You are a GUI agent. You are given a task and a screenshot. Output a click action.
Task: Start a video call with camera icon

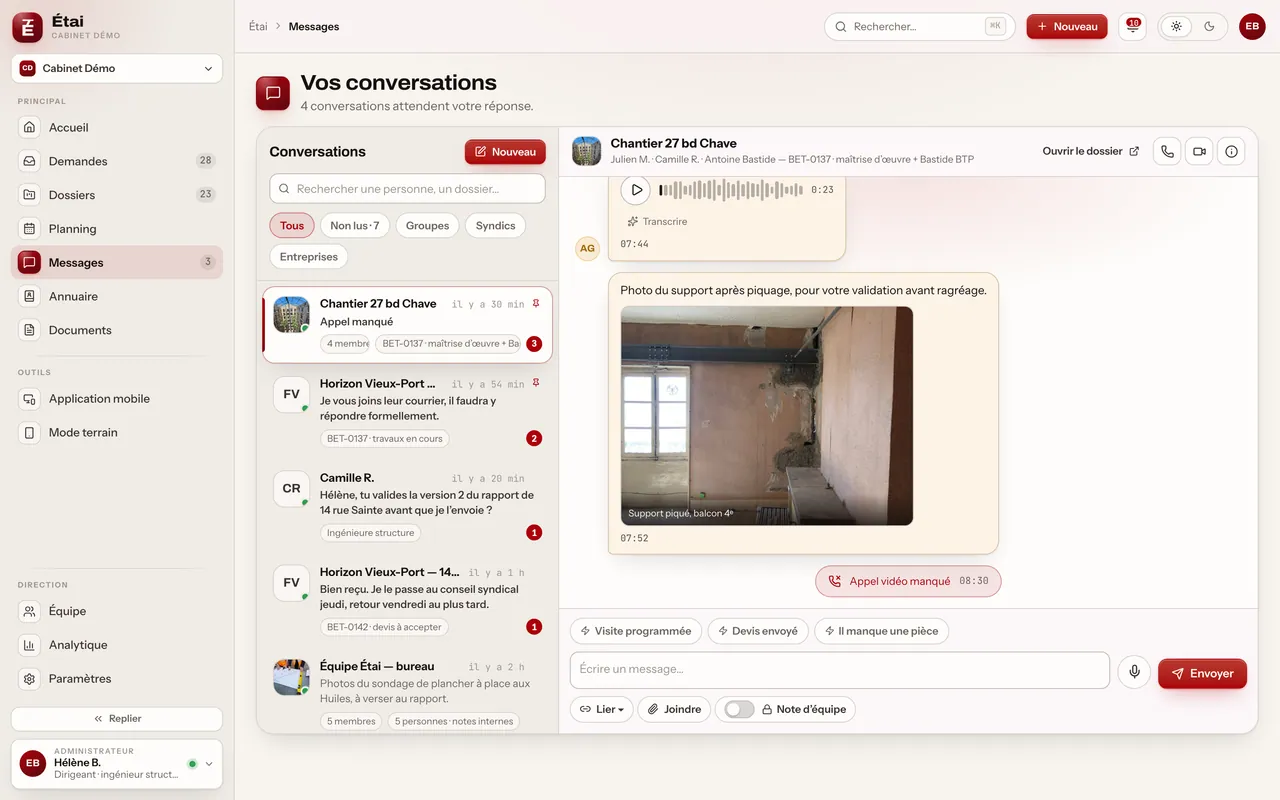coord(1200,152)
